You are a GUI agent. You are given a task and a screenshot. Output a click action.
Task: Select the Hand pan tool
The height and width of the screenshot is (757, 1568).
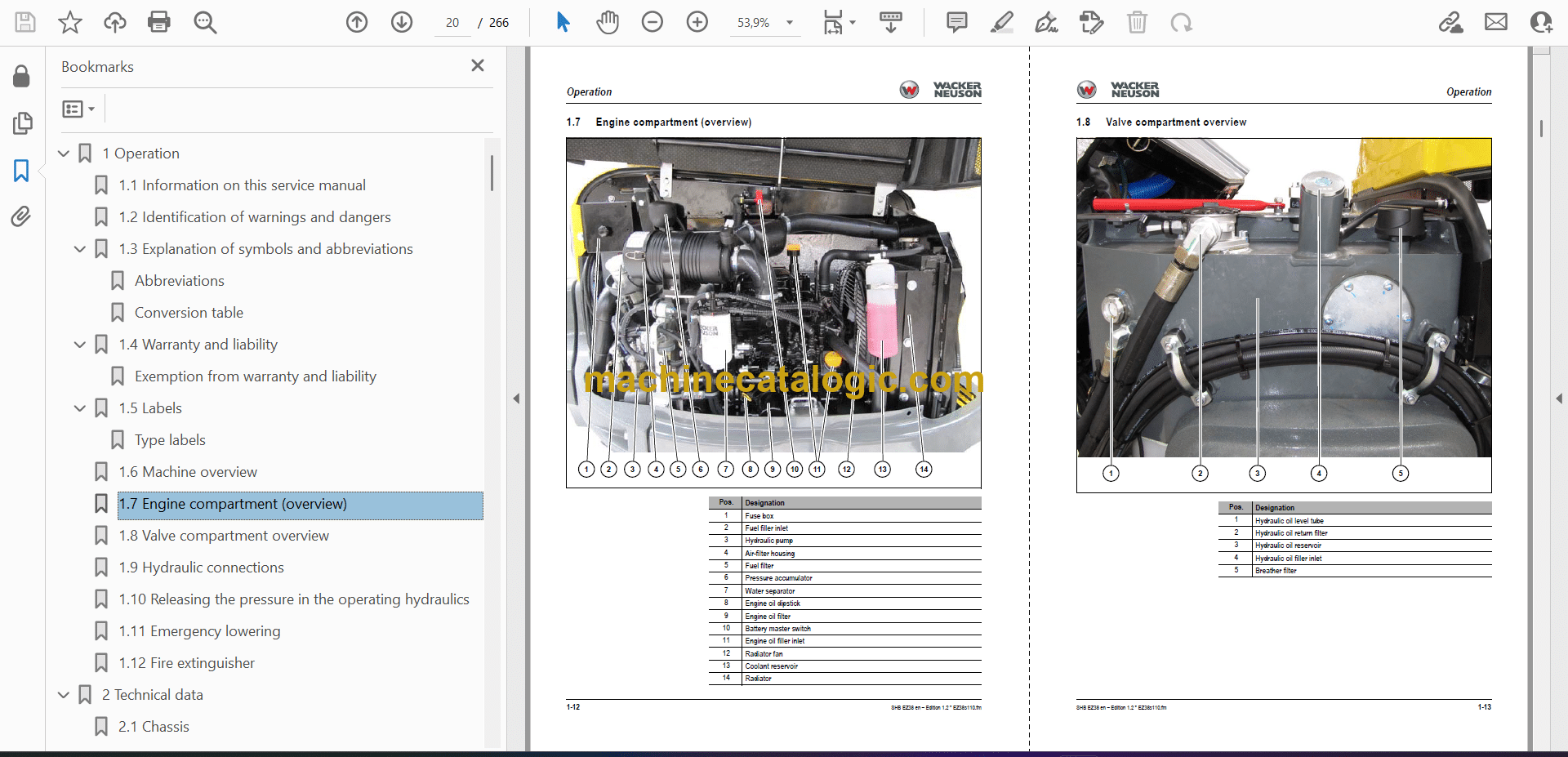[x=607, y=22]
